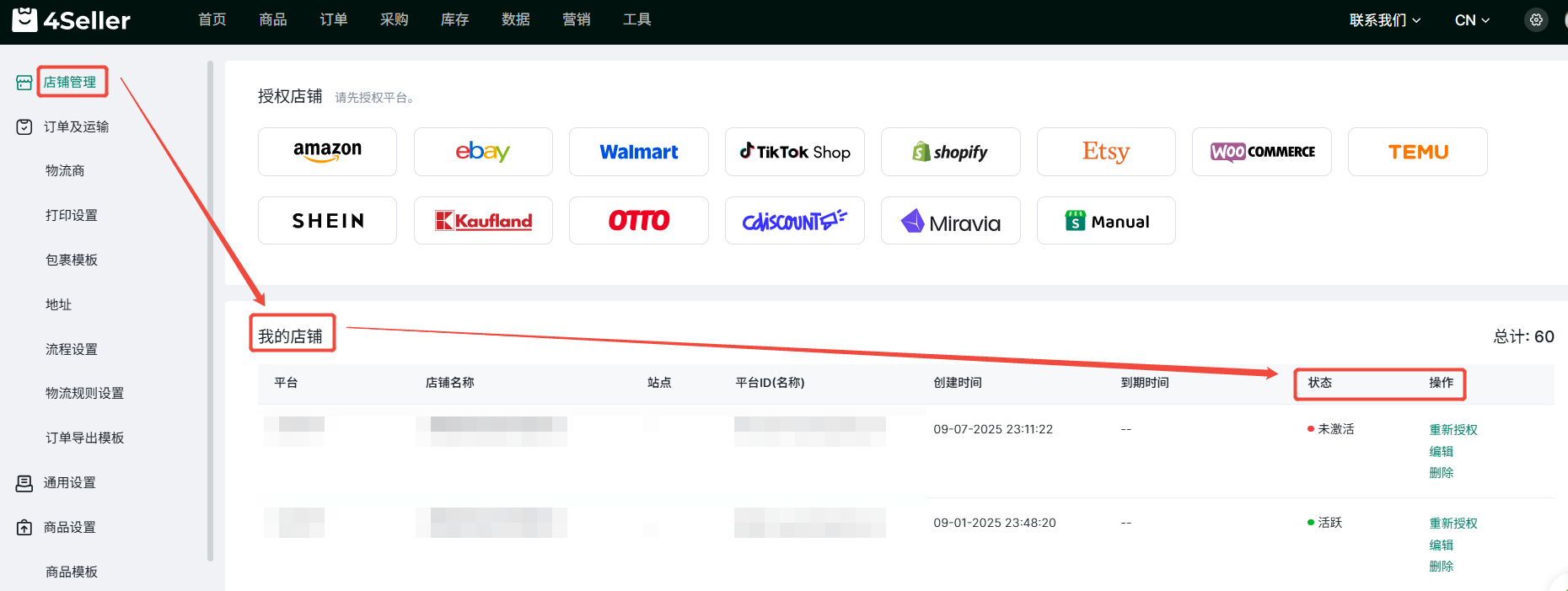Click the sidebar vertical scrollbar
Viewport: 1568px width, 591px height.
(210, 310)
